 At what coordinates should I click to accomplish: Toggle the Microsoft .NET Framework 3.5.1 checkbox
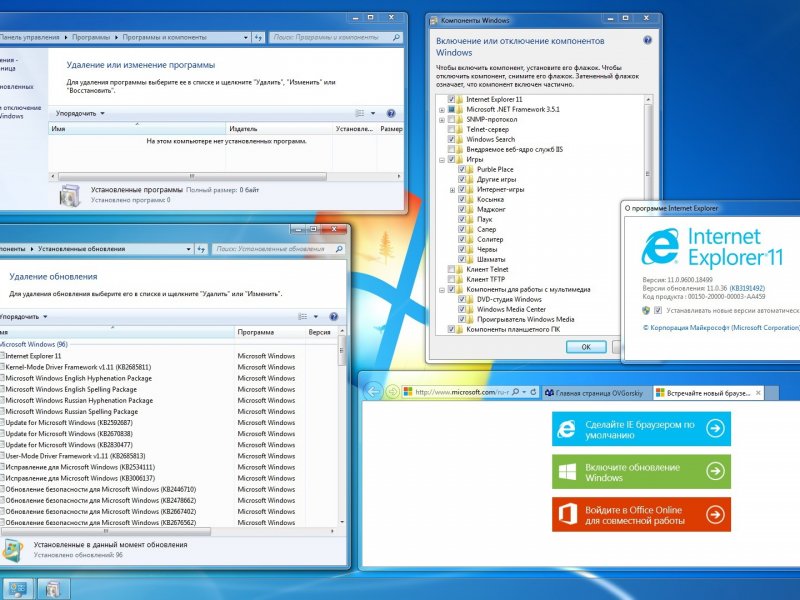pyautogui.click(x=451, y=109)
